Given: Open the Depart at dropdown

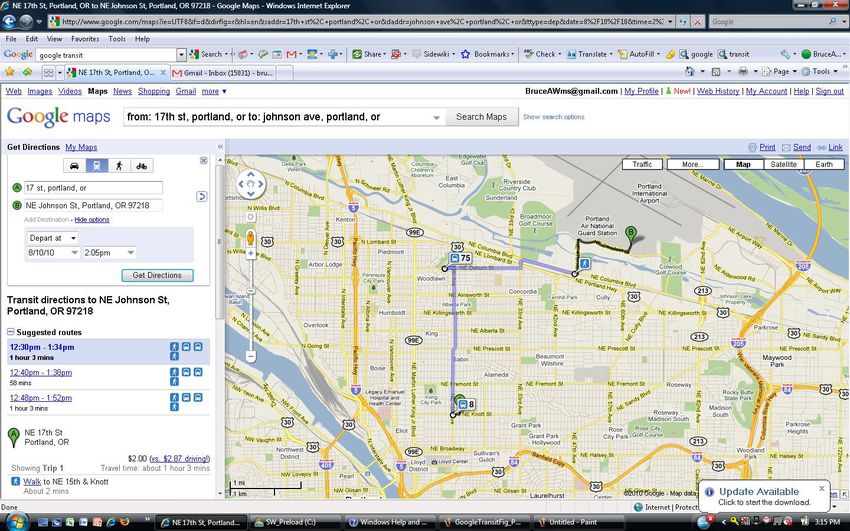Looking at the screenshot, I should point(53,238).
